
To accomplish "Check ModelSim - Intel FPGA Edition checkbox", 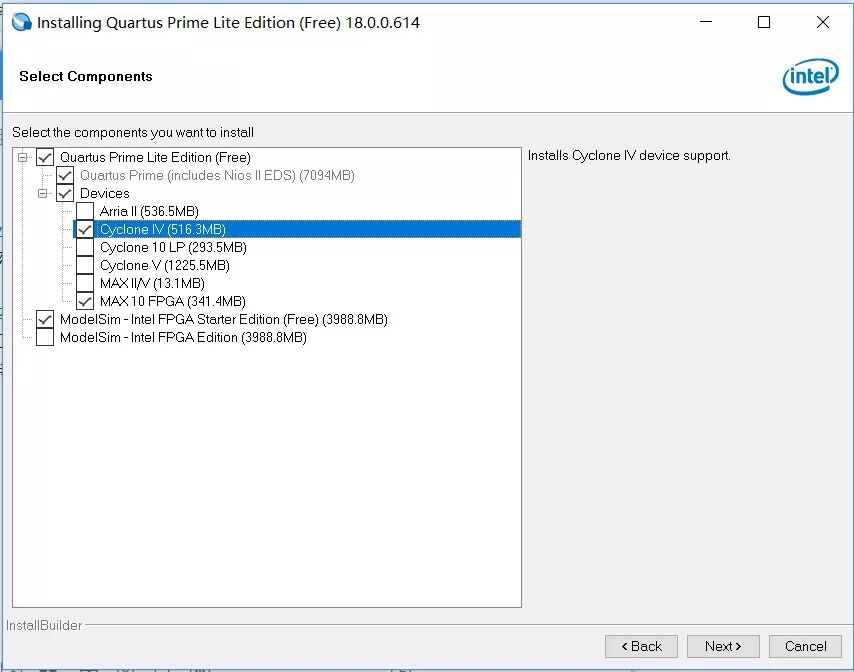I will (45, 337).
